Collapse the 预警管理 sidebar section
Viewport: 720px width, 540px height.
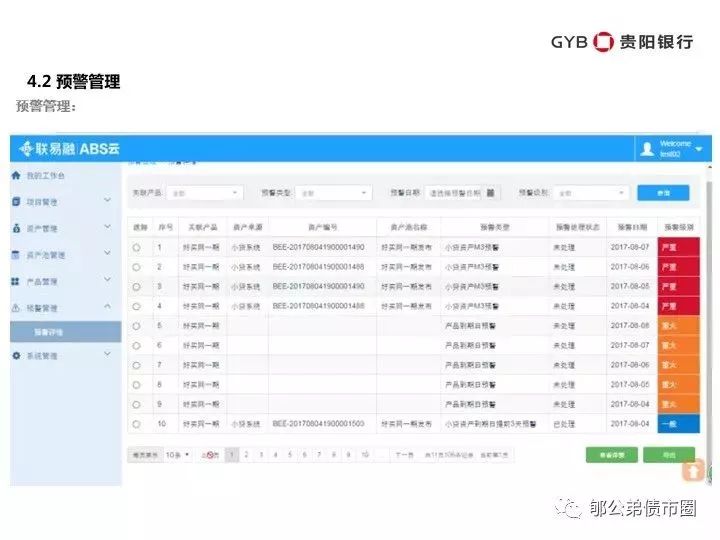pyautogui.click(x=107, y=308)
